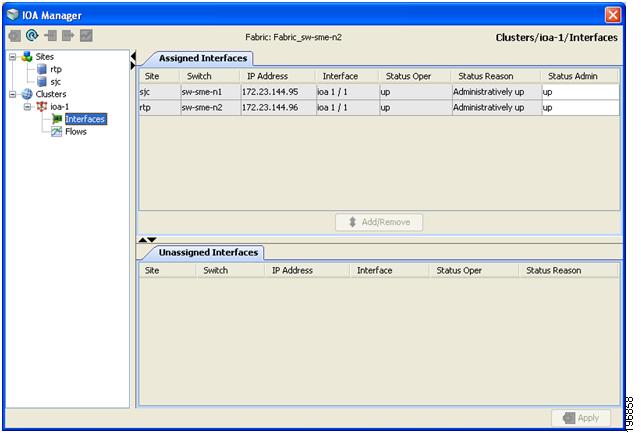
Task: Click the first grayed-out toolbar icon
Action: pos(15,36)
